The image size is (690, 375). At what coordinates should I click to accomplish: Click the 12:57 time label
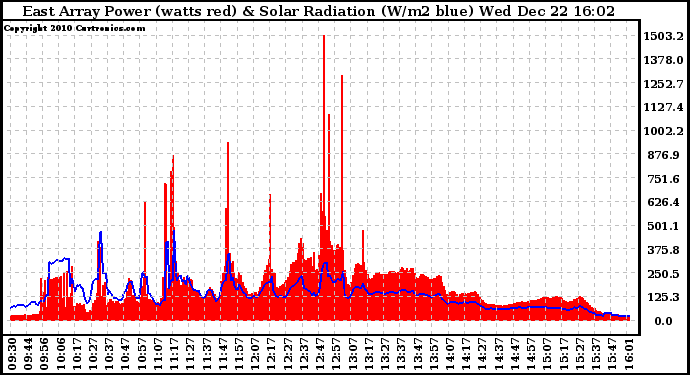pyautogui.click(x=337, y=354)
